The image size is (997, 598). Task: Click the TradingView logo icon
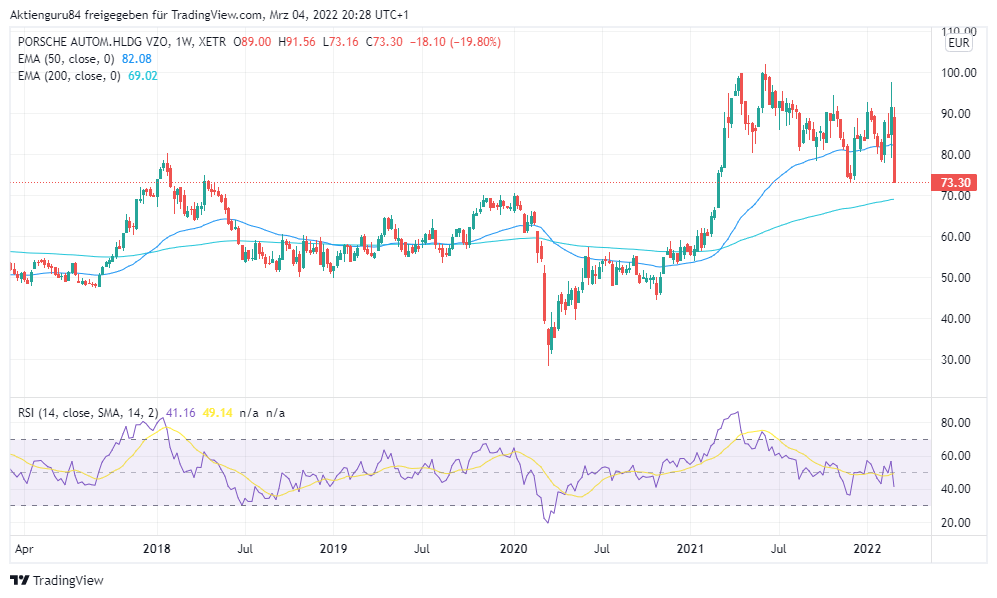[20, 580]
